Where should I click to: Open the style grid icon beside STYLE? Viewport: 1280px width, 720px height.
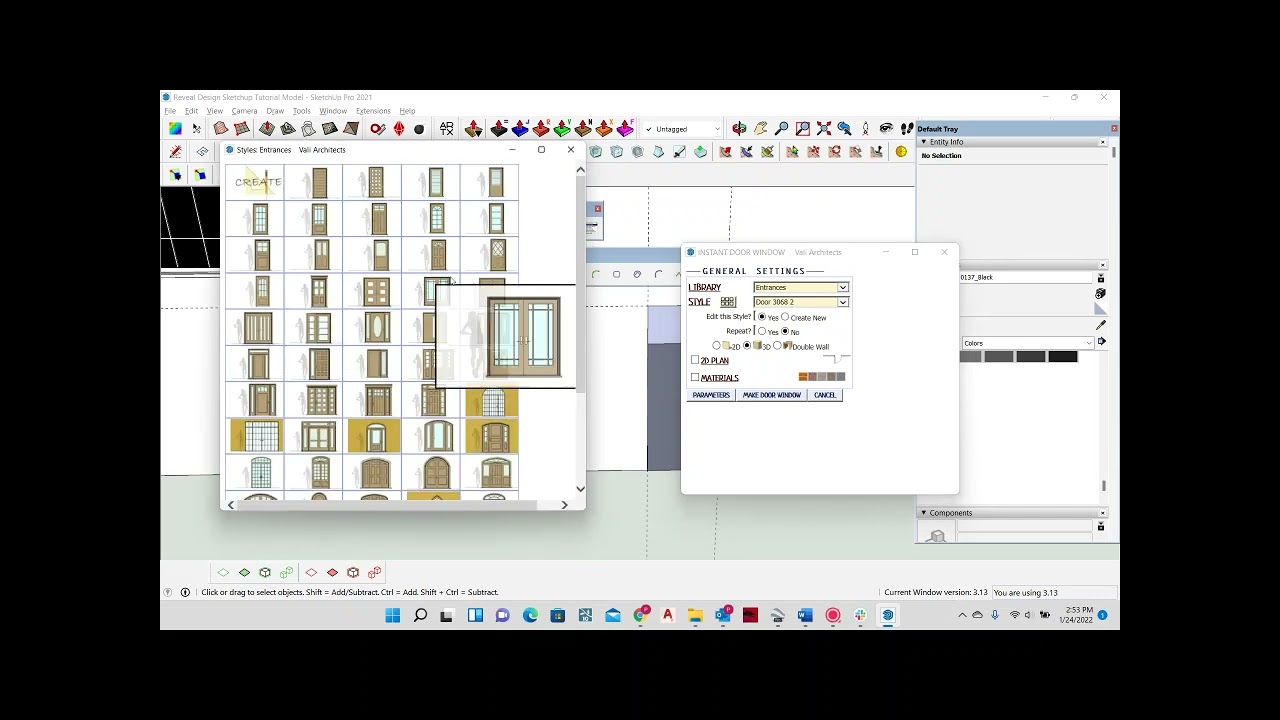click(x=728, y=302)
